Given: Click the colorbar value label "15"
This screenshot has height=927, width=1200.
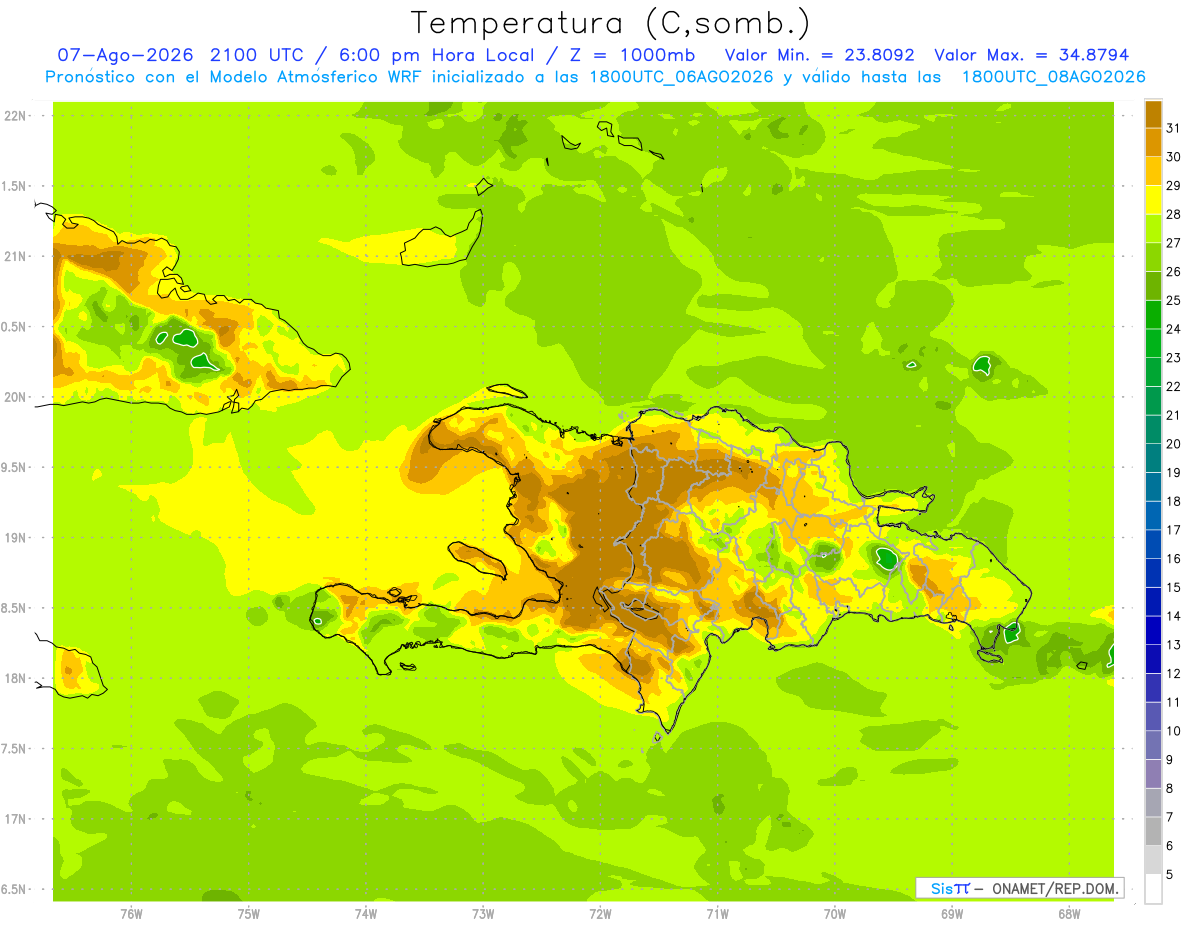Looking at the screenshot, I should [1174, 588].
